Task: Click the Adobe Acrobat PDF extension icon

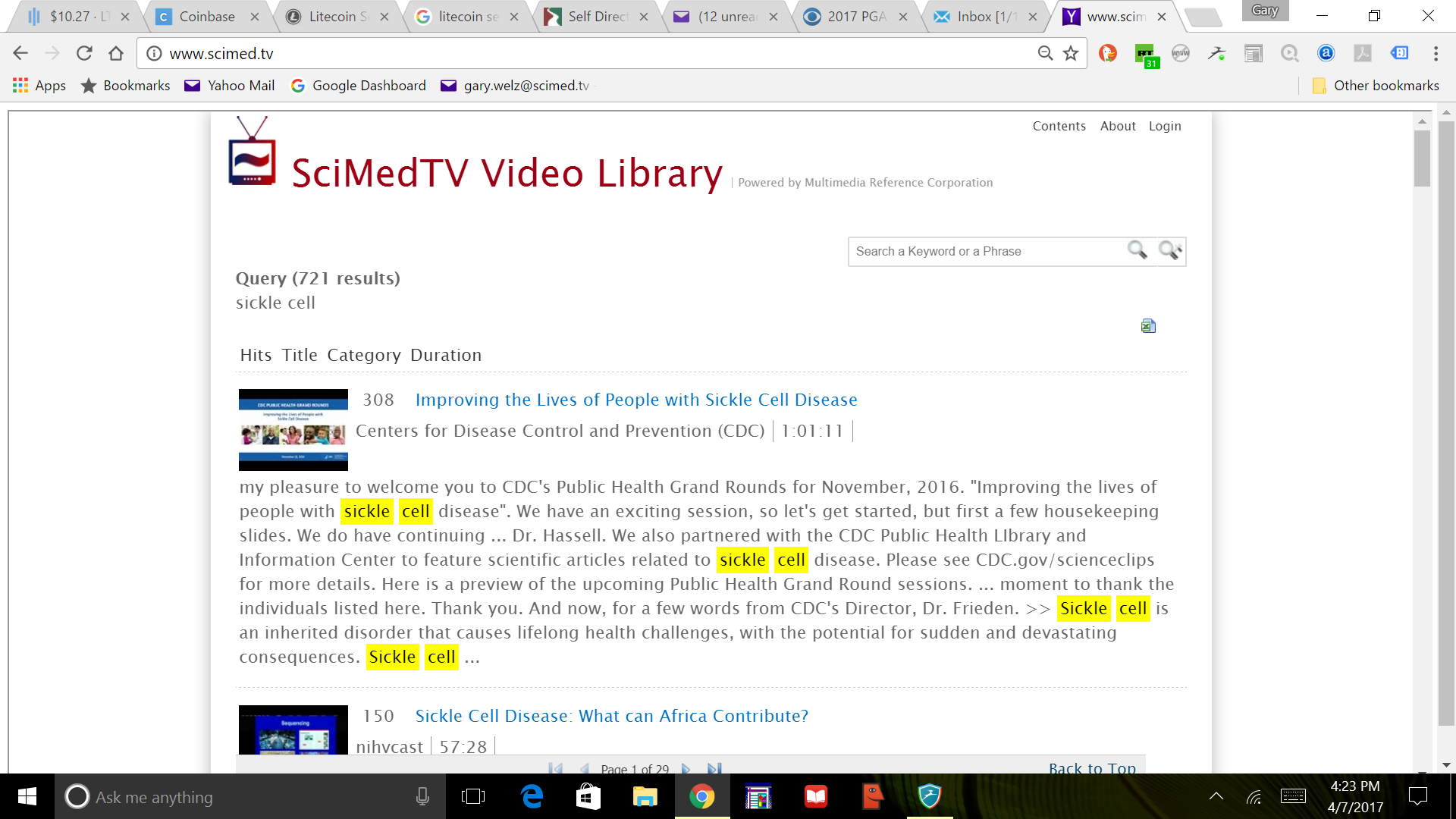Action: point(1363,53)
